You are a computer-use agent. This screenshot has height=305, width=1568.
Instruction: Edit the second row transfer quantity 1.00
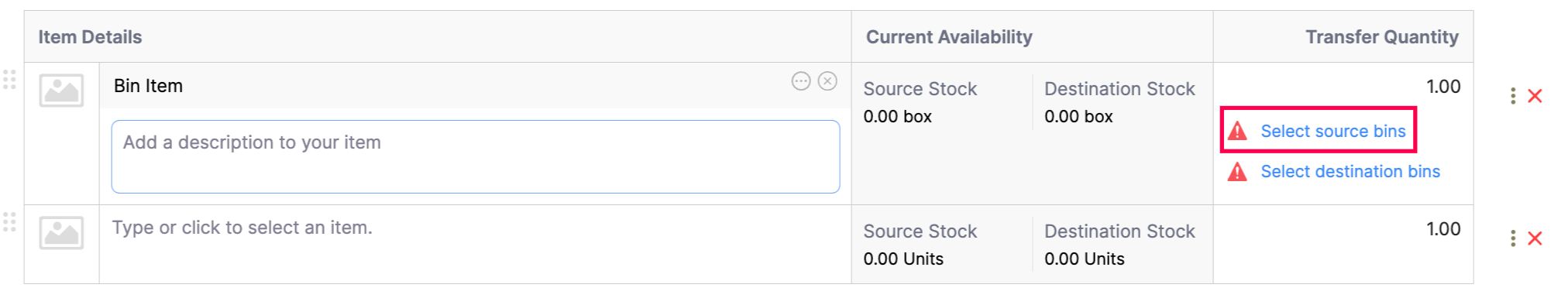pos(1344,229)
